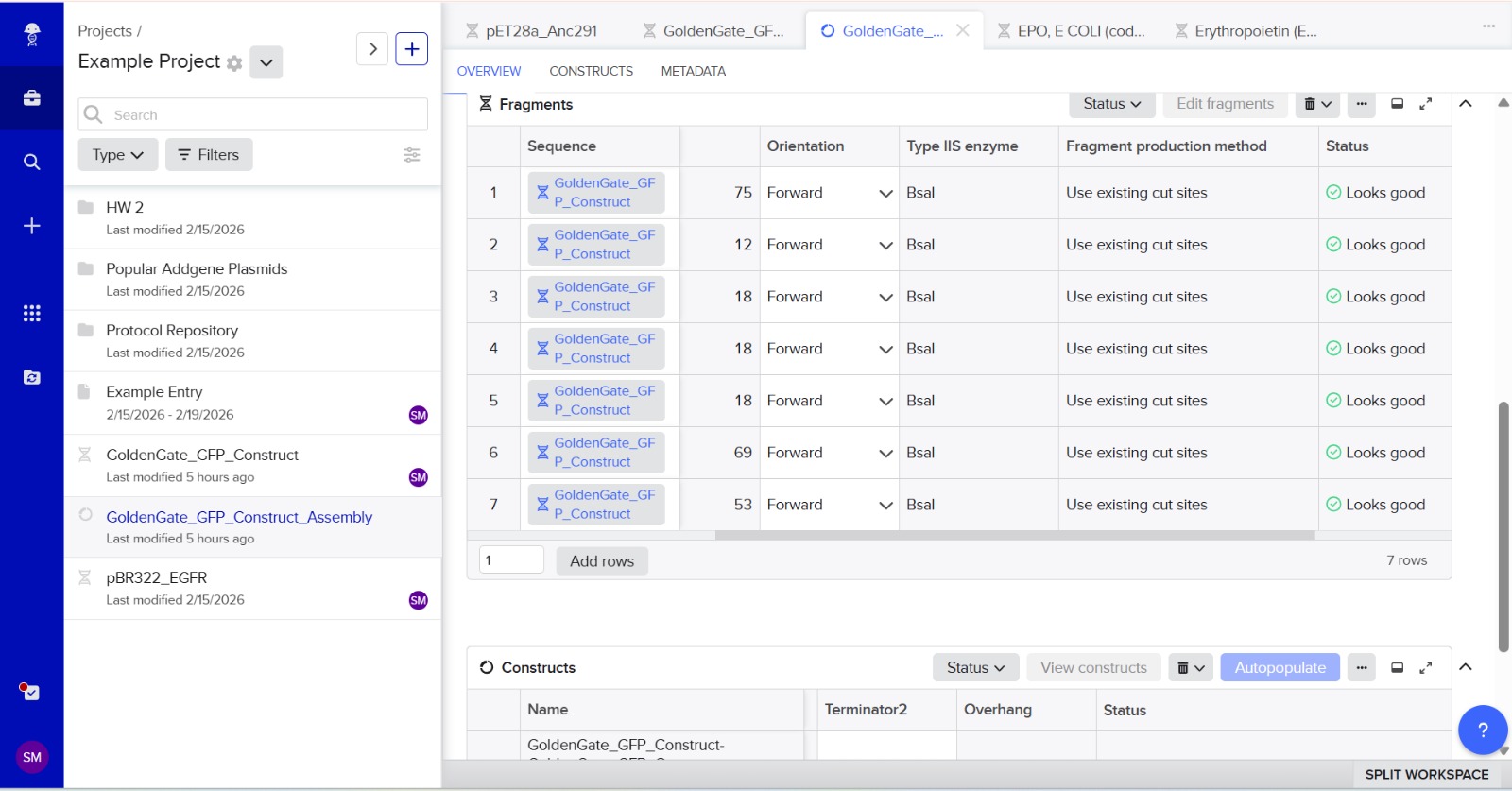Click the magnifier search icon in left sidebar
Viewport: 1512px width, 791px height.
(31, 163)
